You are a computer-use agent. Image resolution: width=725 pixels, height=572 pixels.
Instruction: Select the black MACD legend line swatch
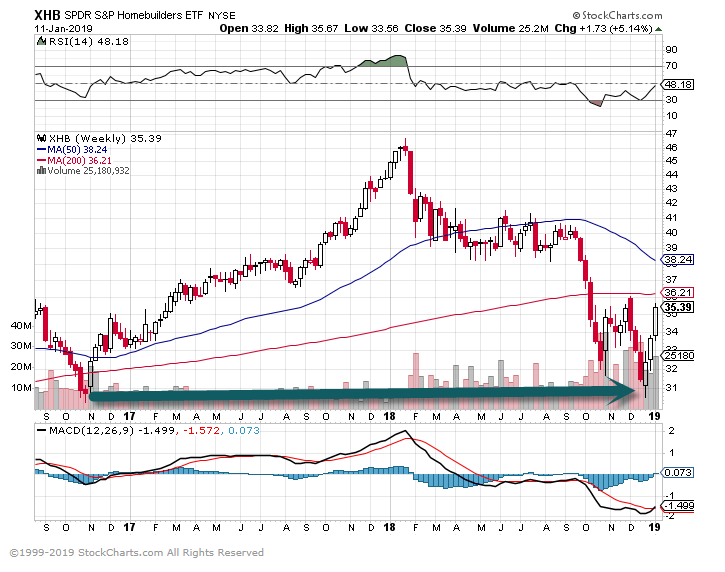41,431
